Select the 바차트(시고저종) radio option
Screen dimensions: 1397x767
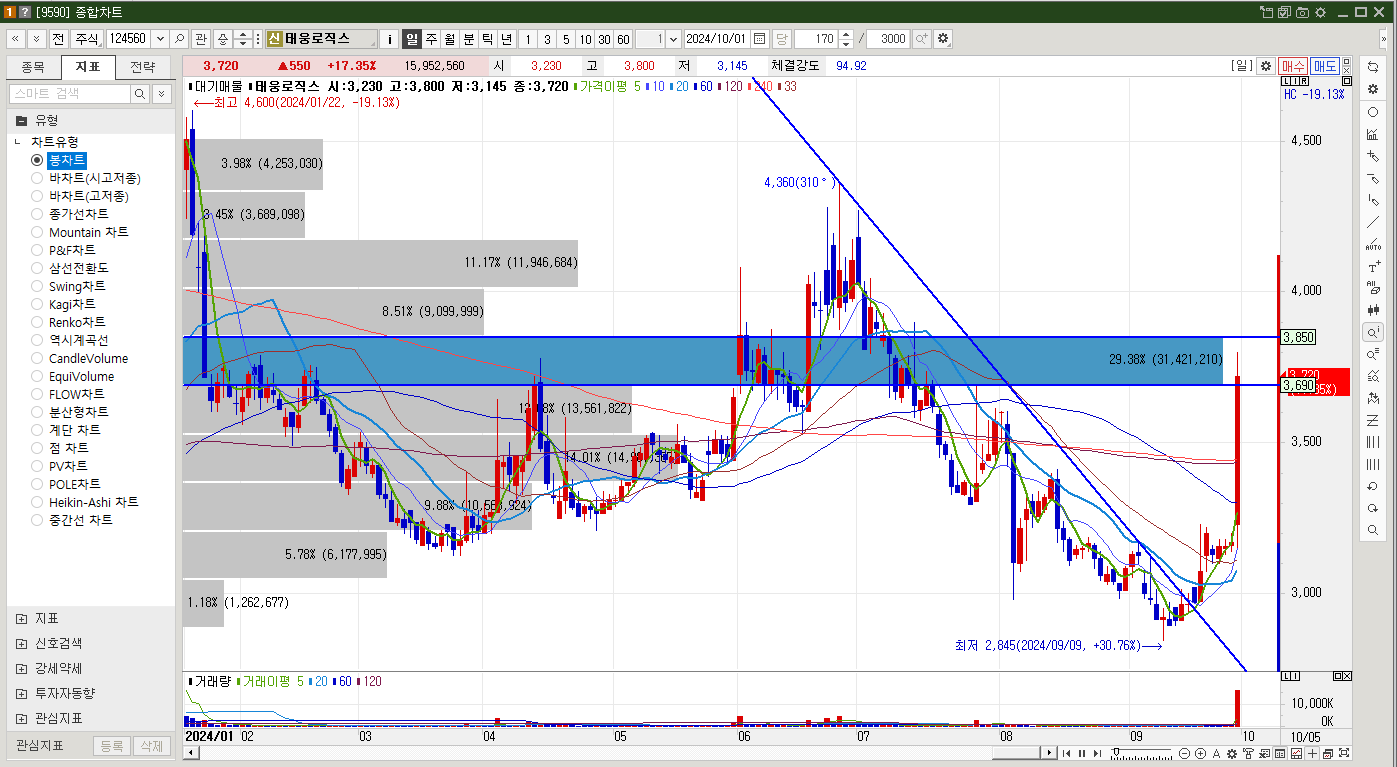(37, 178)
